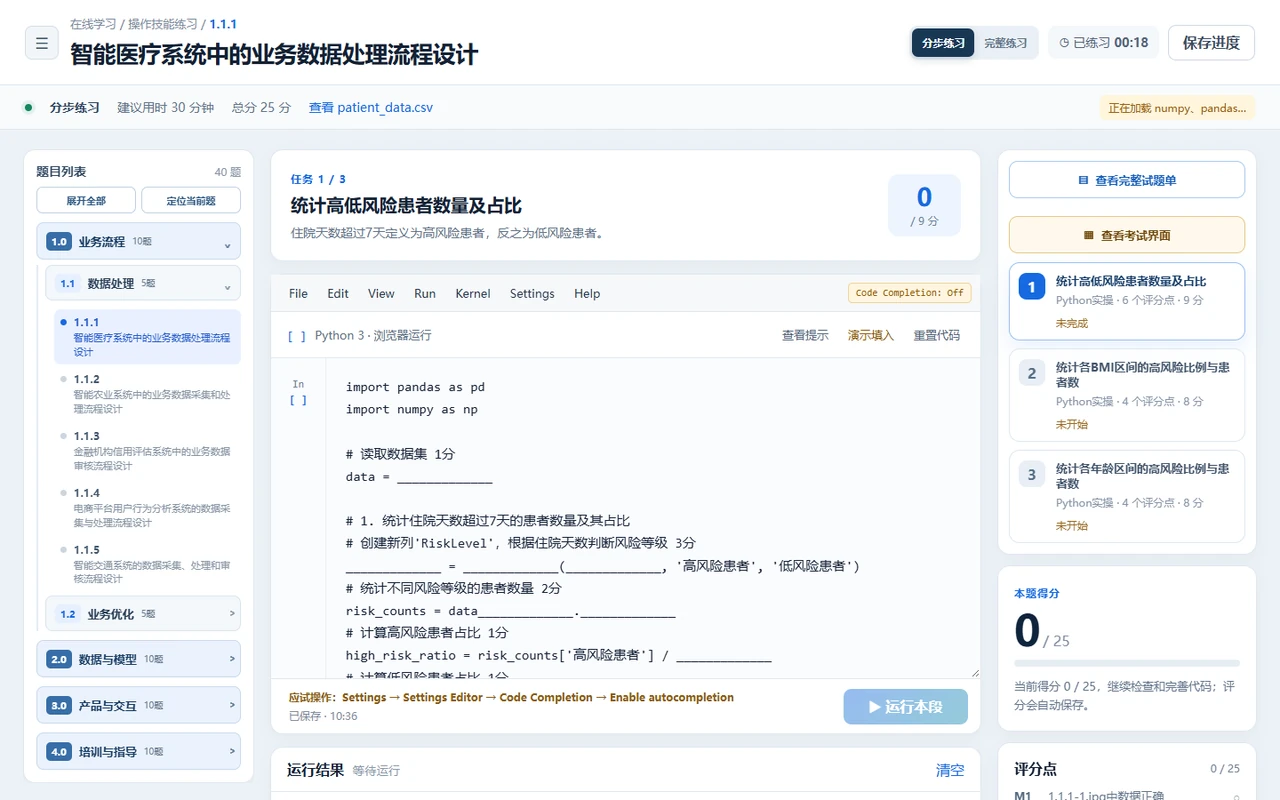Open the hamburger sidebar menu icon
Screen dimensions: 1280x800
[41, 43]
